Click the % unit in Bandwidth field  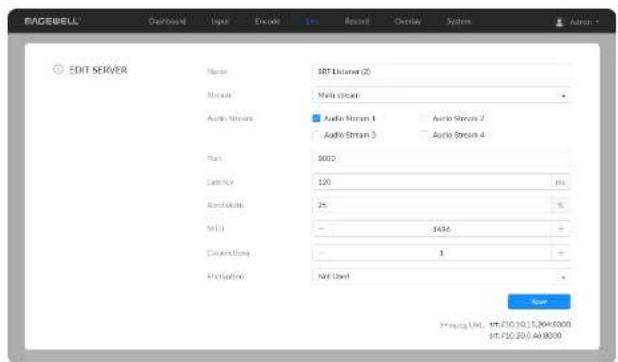click(x=560, y=205)
